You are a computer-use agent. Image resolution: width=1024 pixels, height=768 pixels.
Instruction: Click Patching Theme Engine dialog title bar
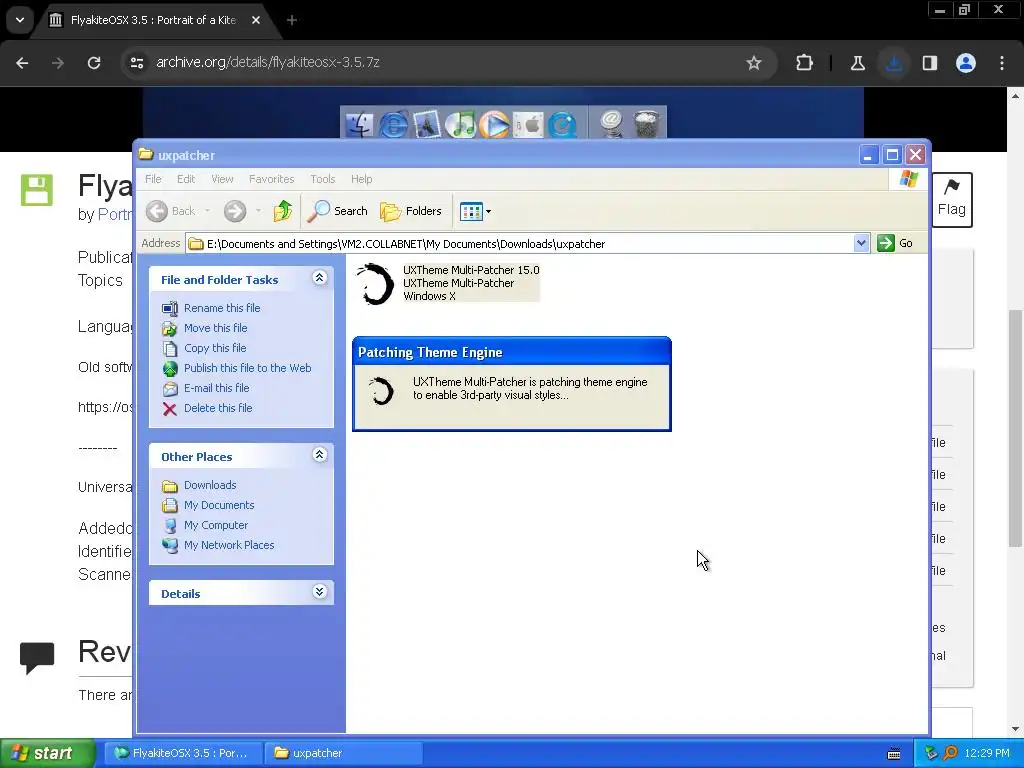point(511,352)
